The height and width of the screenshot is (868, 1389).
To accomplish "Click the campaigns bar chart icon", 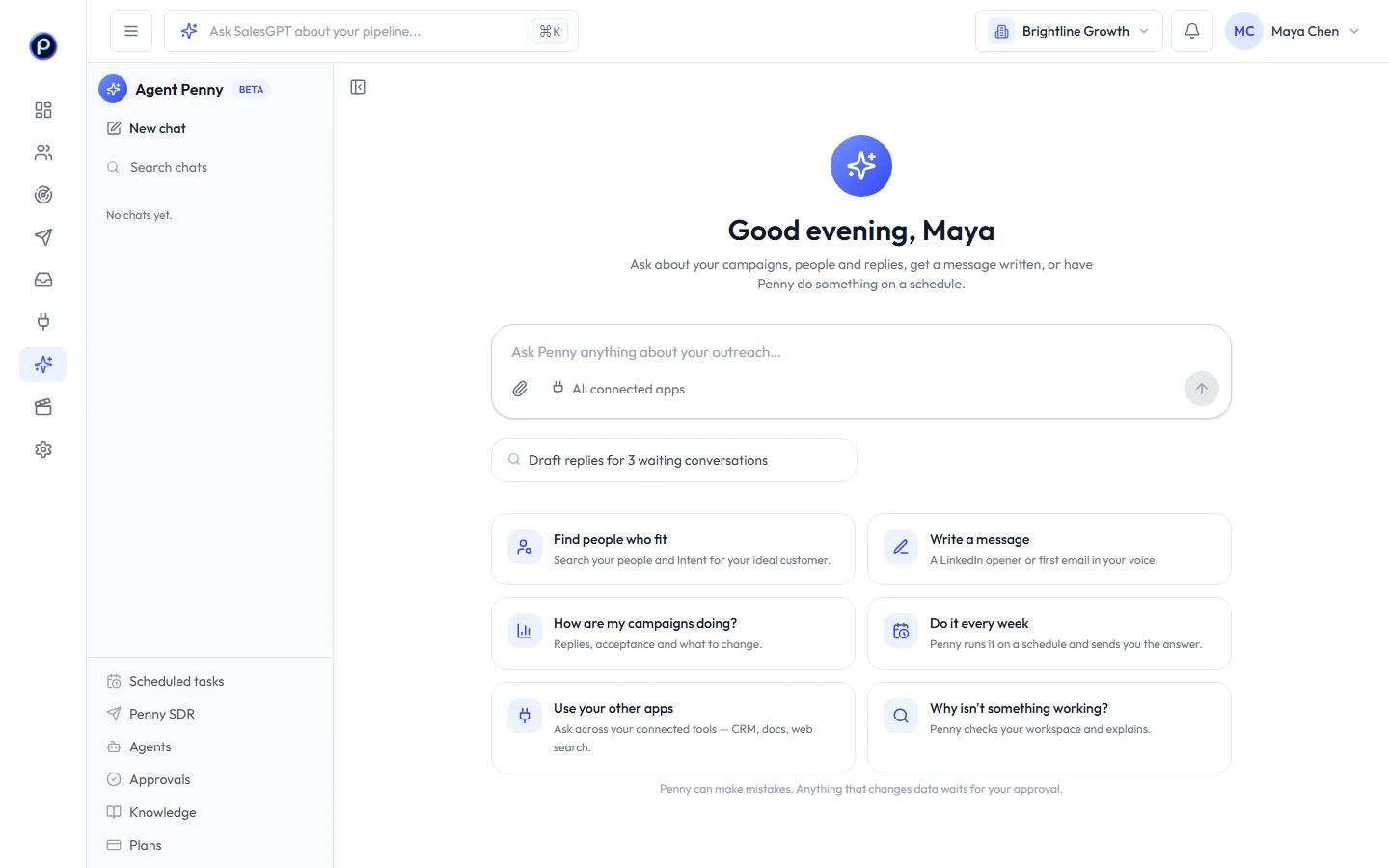I will pos(525,631).
